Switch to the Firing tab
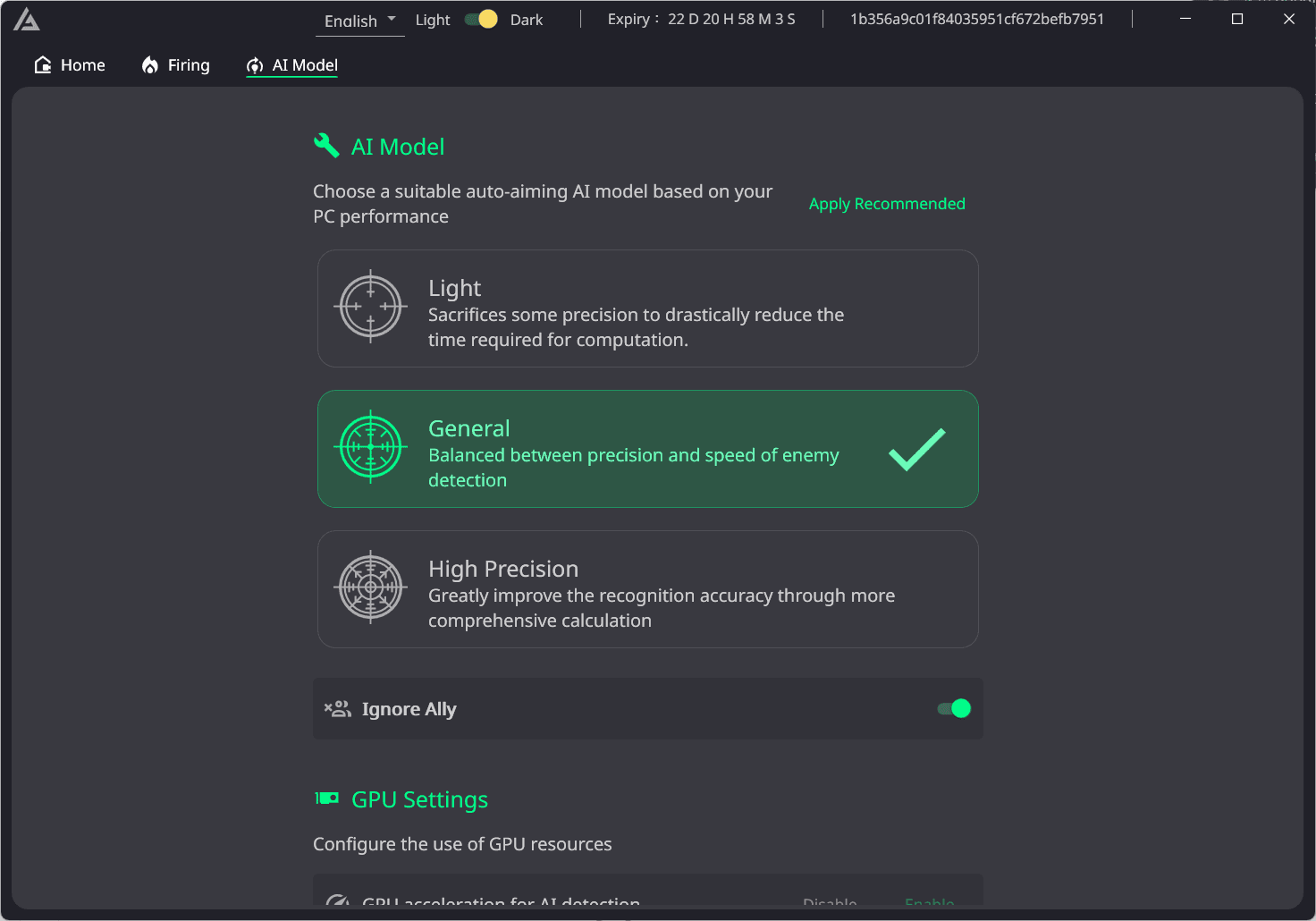Viewport: 1316px width, 921px height. 176,65
